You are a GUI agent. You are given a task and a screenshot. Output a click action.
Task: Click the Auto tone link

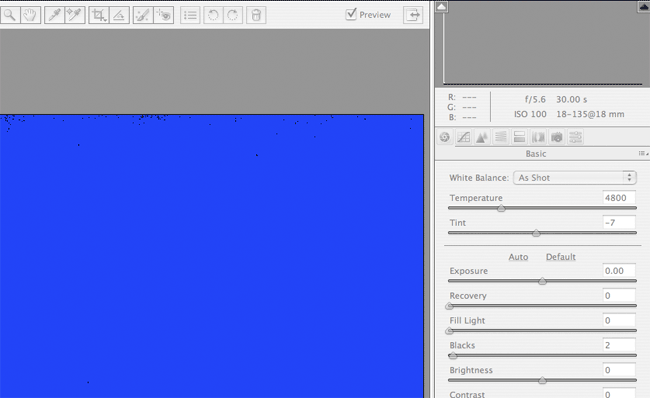(x=518, y=257)
